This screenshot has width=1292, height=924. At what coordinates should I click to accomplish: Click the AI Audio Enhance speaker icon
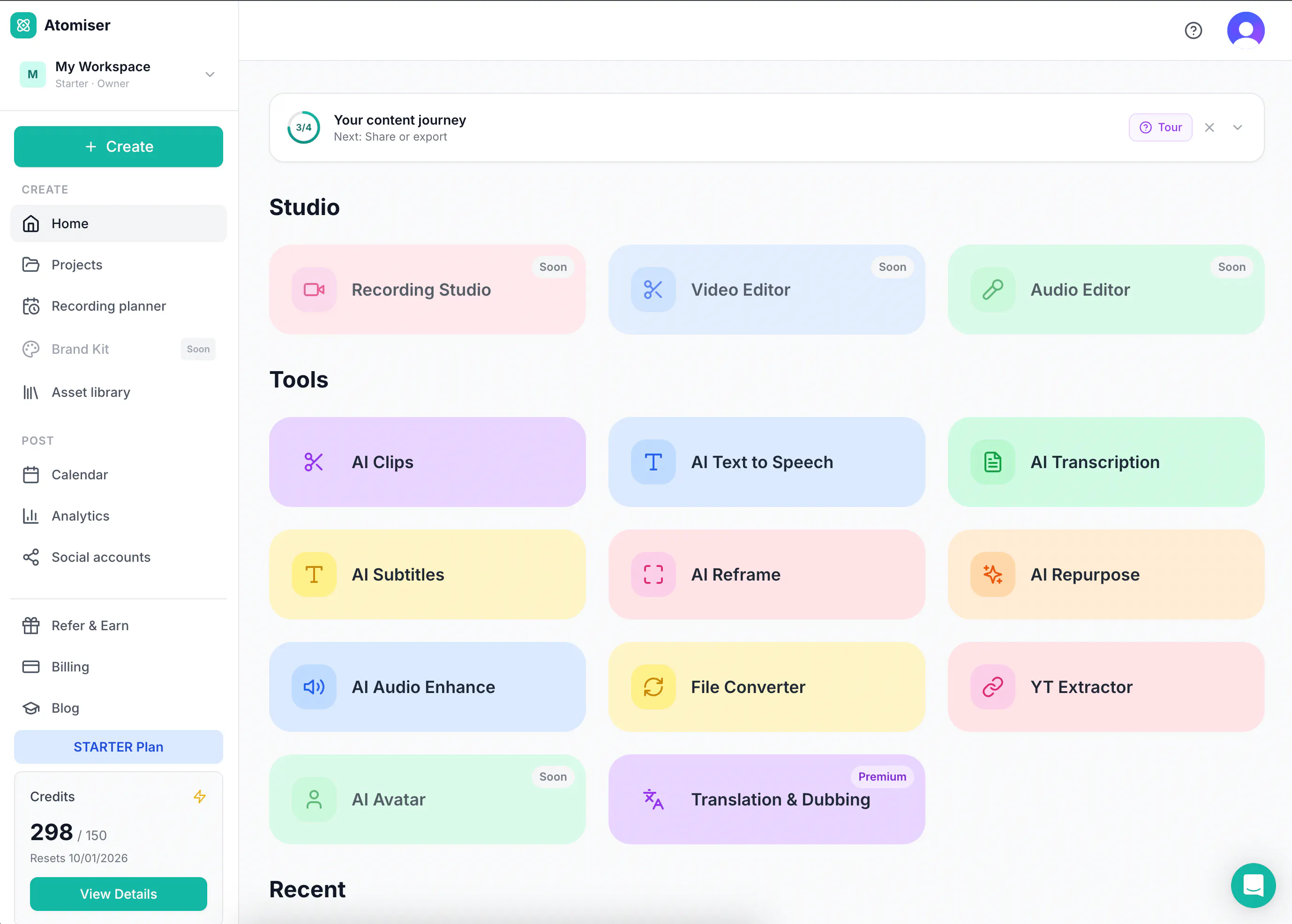314,687
